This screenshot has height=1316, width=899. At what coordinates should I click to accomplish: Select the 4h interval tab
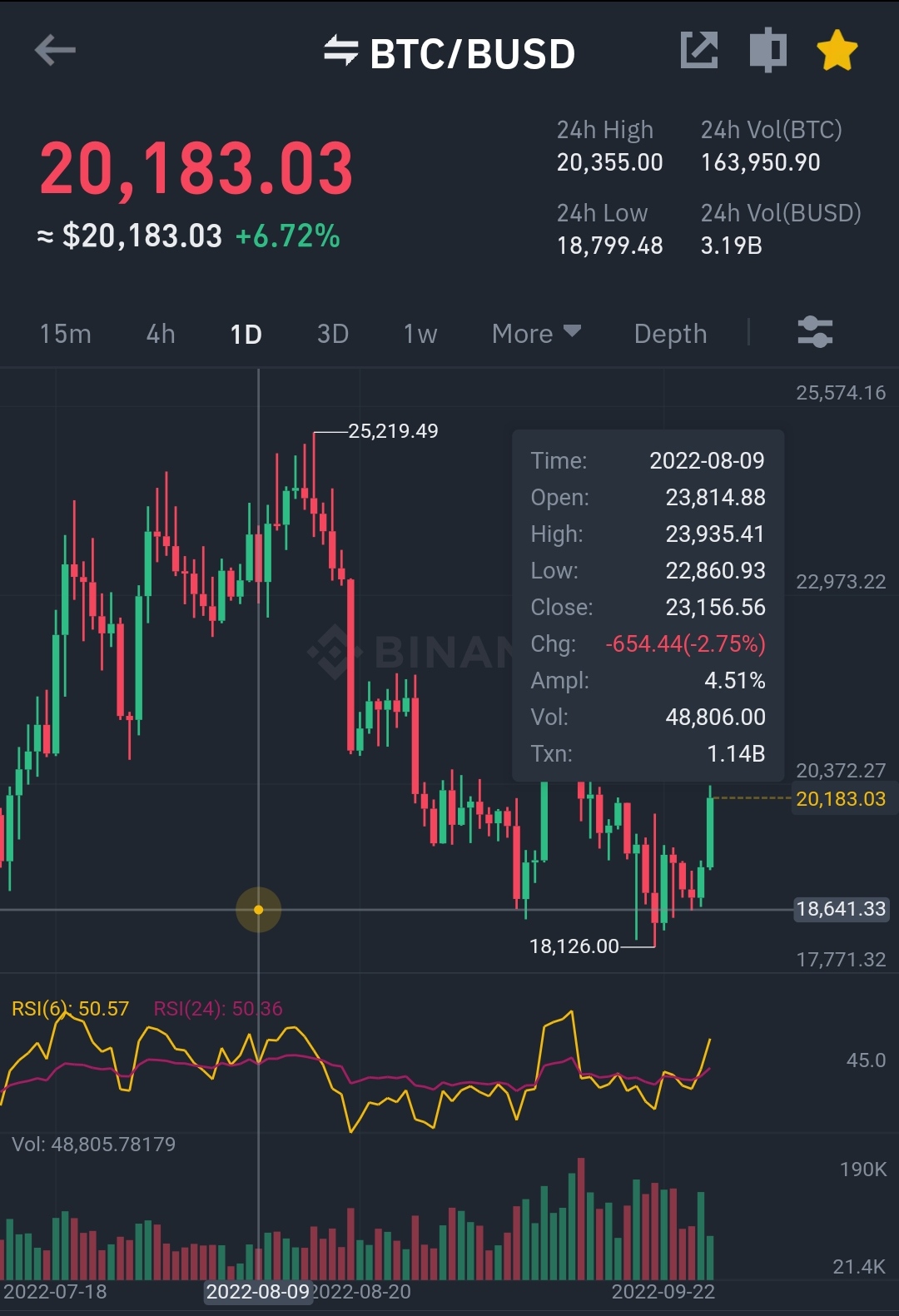coord(161,334)
